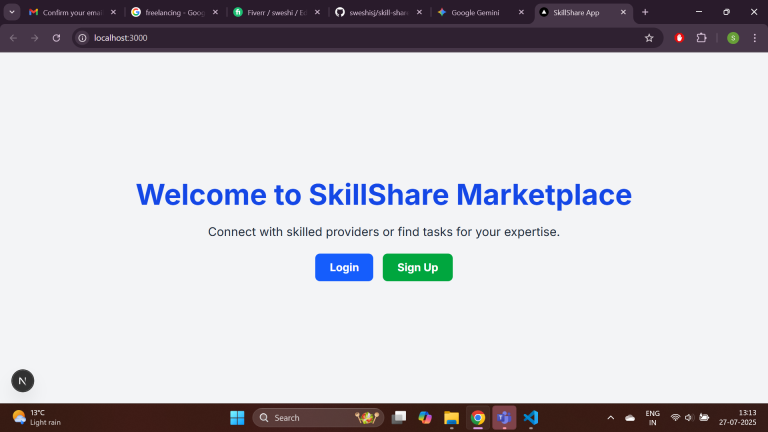Show hidden system tray icons
Image resolution: width=768 pixels, height=432 pixels.
610,417
